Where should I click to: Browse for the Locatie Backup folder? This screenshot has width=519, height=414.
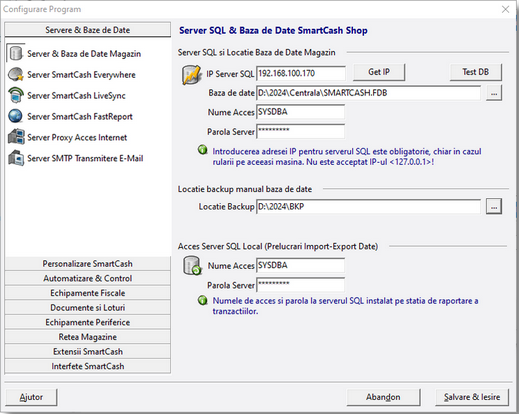pos(494,207)
